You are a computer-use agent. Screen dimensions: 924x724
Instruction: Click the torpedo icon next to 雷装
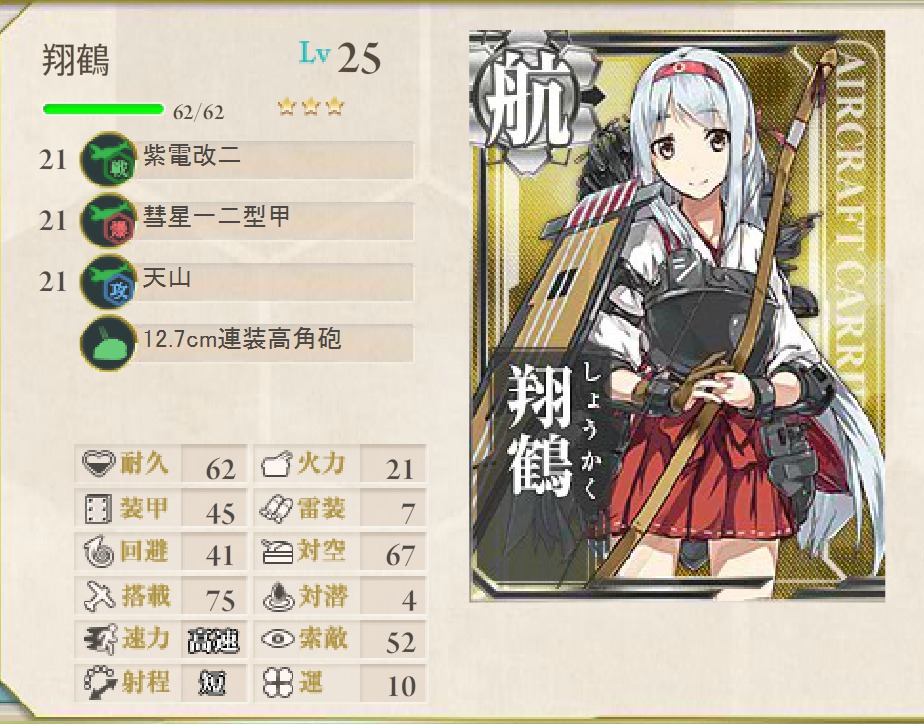[276, 508]
